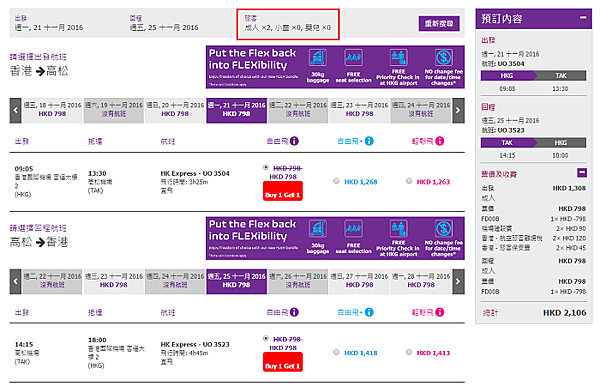Select HKD 1,268 fare radio for UO 3504
This screenshot has height=386, width=600.
click(x=336, y=181)
